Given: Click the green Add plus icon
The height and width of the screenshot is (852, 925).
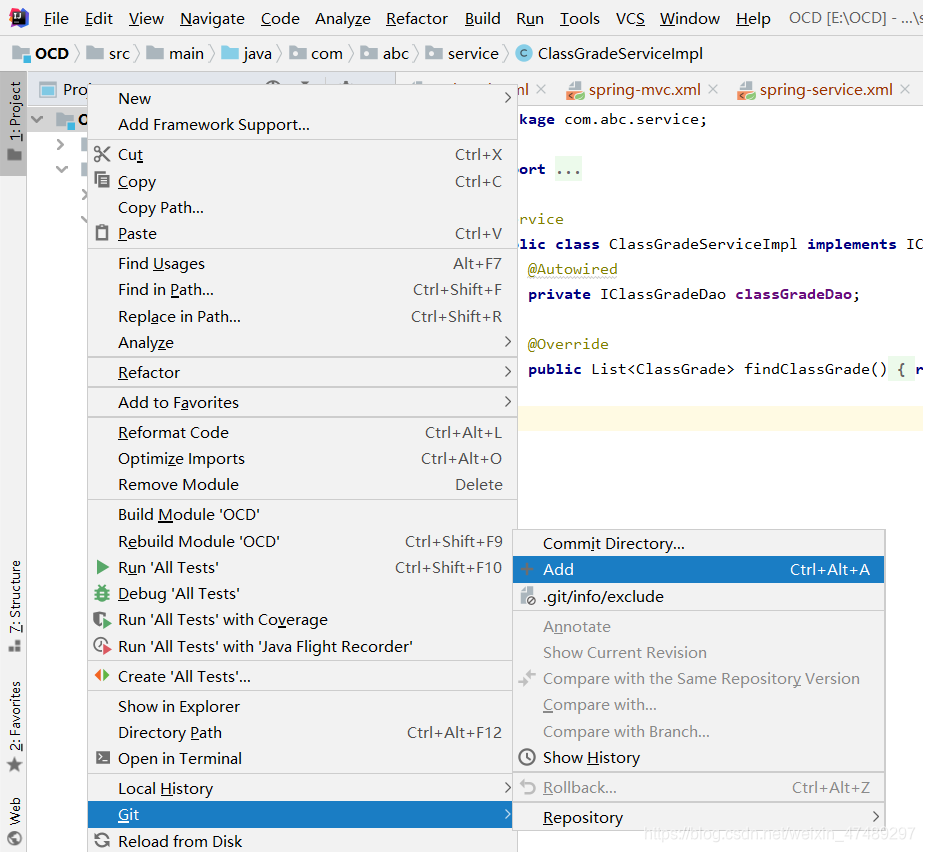Looking at the screenshot, I should [x=527, y=568].
